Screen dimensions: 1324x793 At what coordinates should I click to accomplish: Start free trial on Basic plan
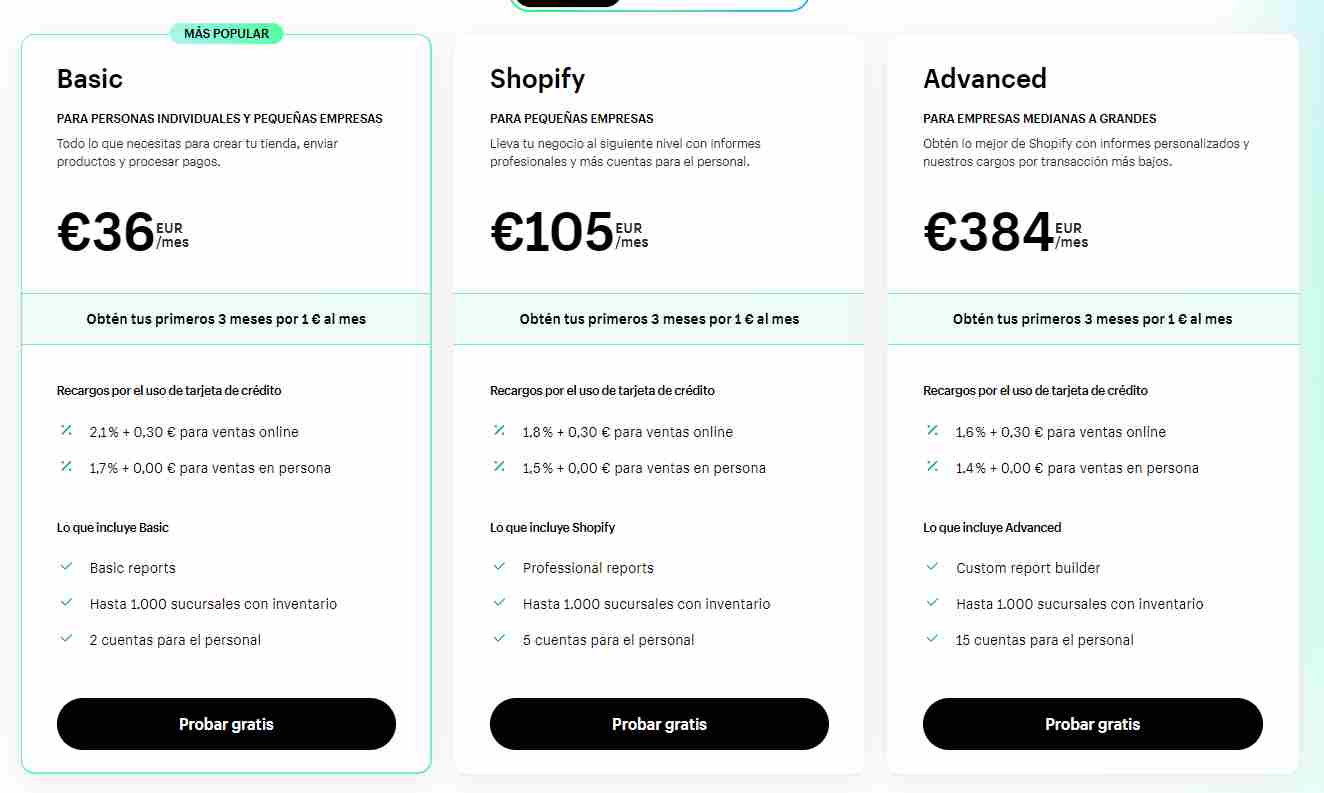(x=226, y=724)
